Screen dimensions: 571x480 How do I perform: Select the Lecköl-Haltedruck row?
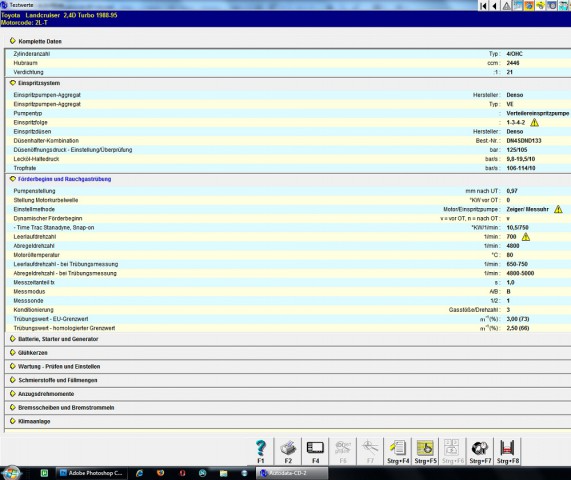click(288, 159)
